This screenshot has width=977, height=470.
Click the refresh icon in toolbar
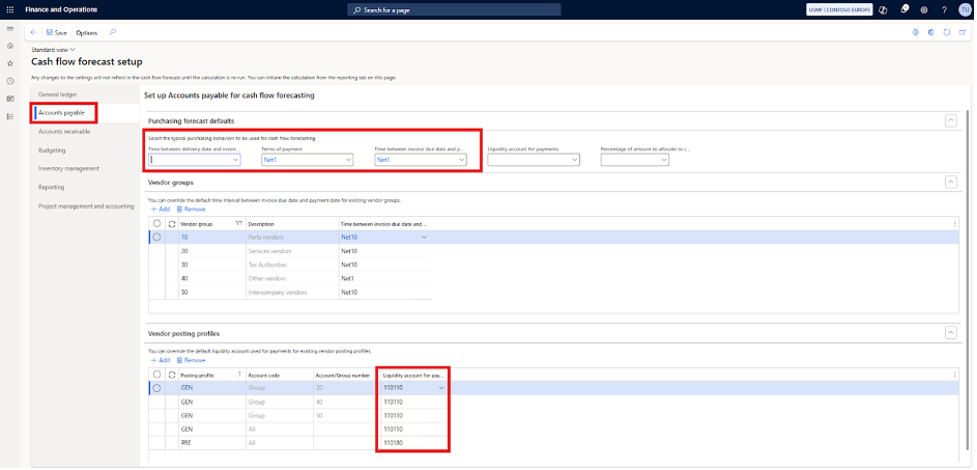tap(946, 32)
